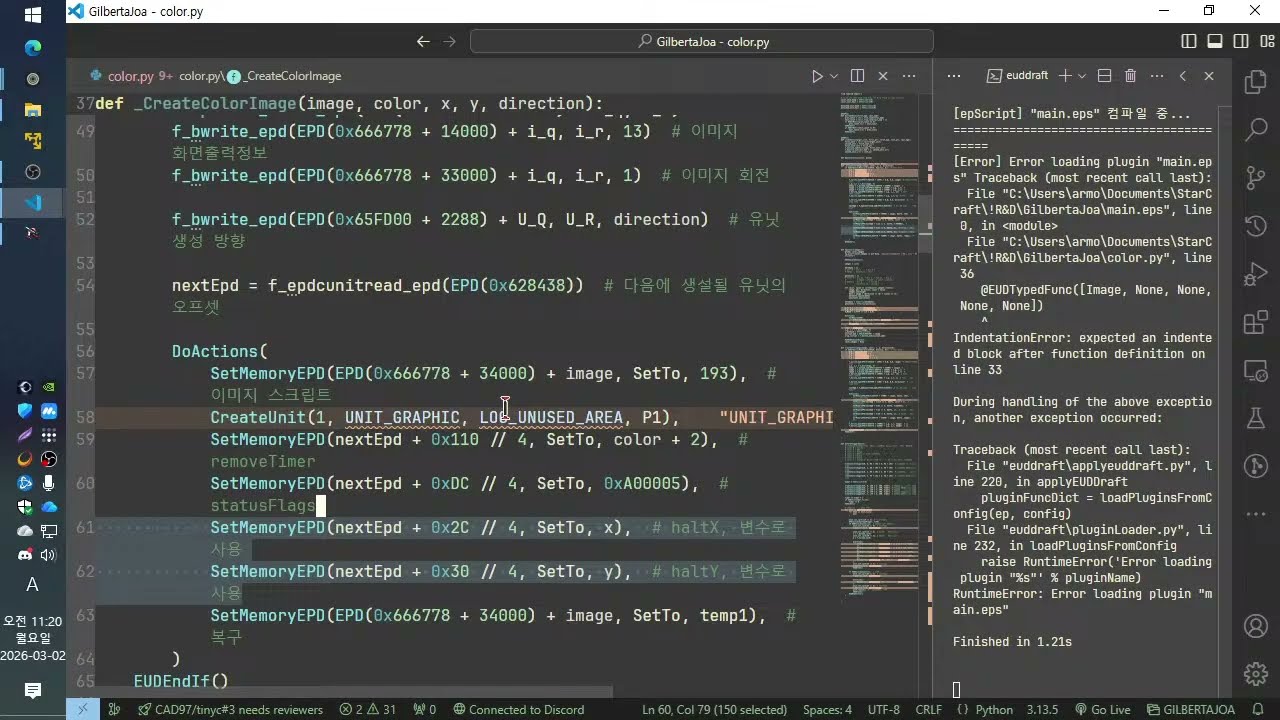
Task: Click the Spaces: 4 indentation setting
Action: point(827,710)
